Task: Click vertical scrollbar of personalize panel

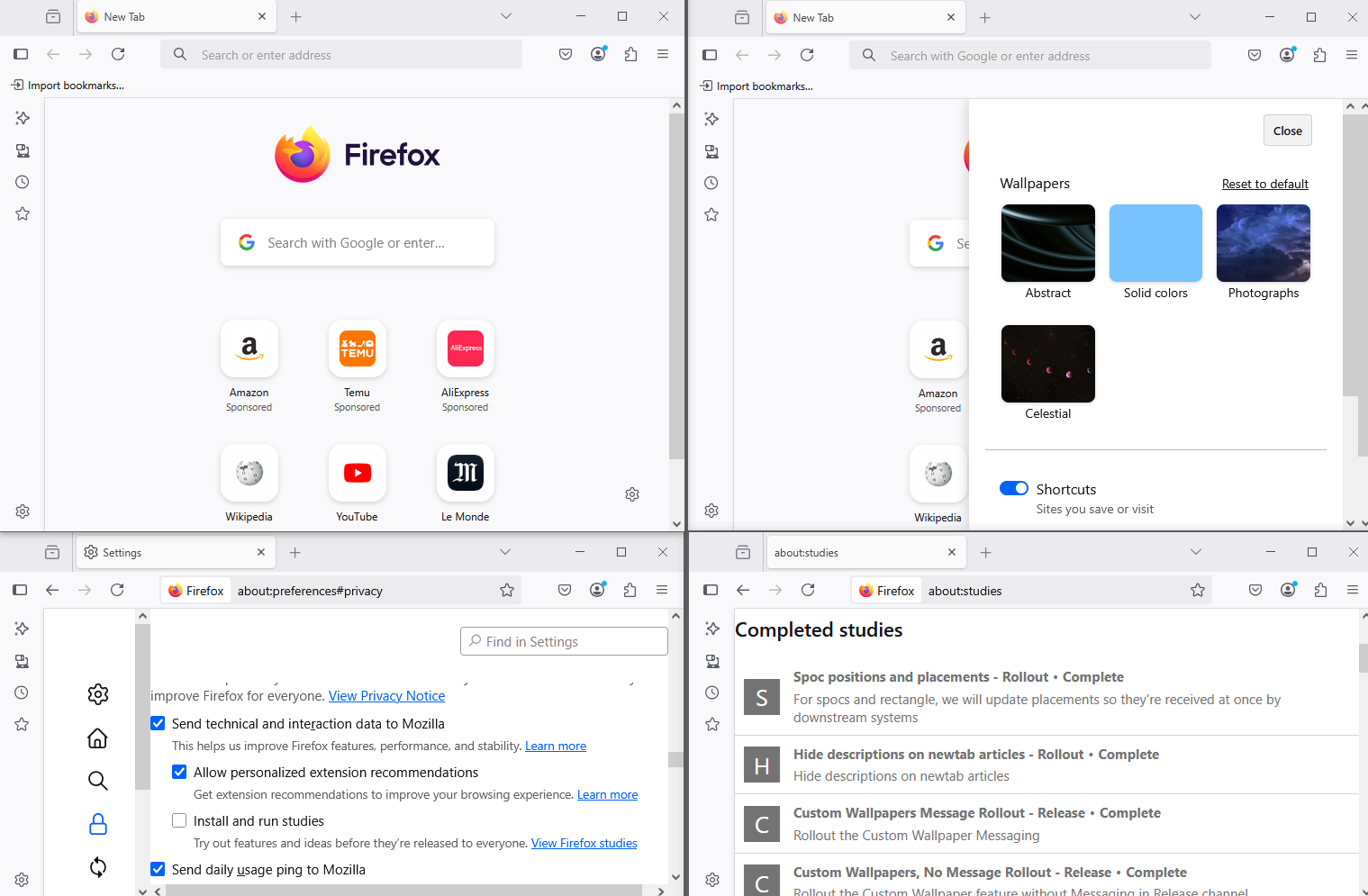Action: tap(1350, 255)
